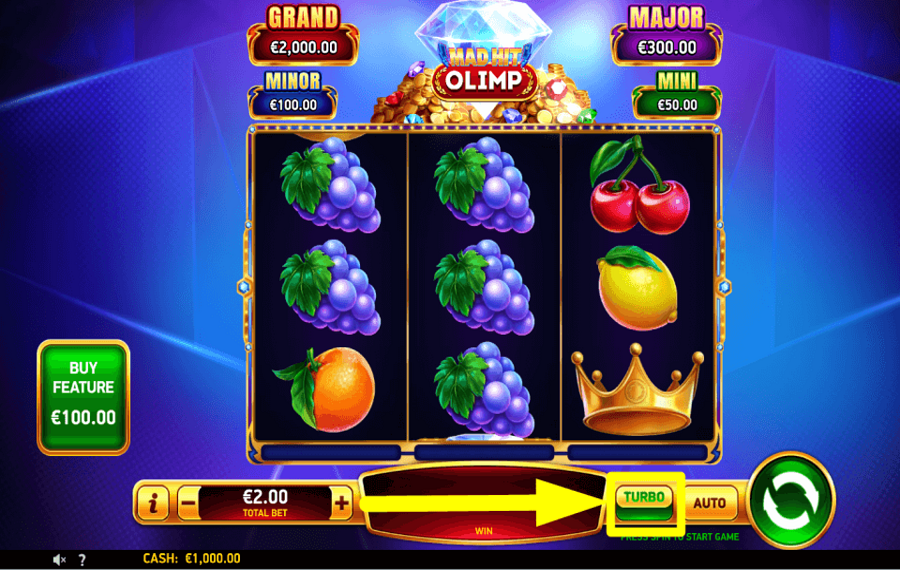The width and height of the screenshot is (900, 570).
Task: Click the Minor jackpot €100.00 panel
Action: point(293,95)
